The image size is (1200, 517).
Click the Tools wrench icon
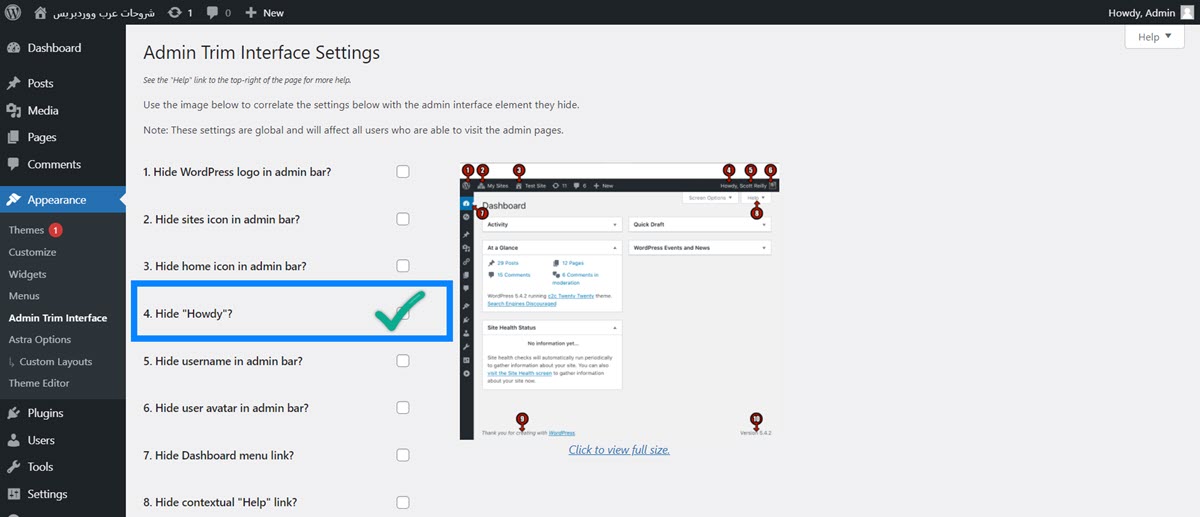[x=14, y=467]
